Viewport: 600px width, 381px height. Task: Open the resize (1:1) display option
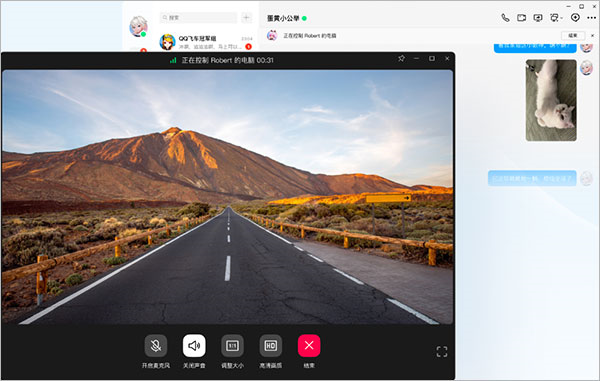pos(232,346)
